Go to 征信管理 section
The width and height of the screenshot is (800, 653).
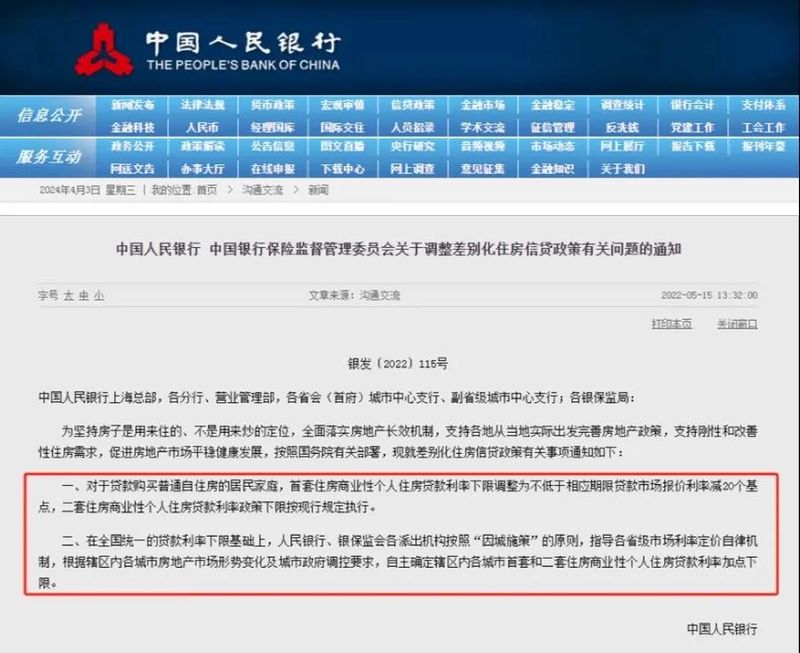[553, 128]
